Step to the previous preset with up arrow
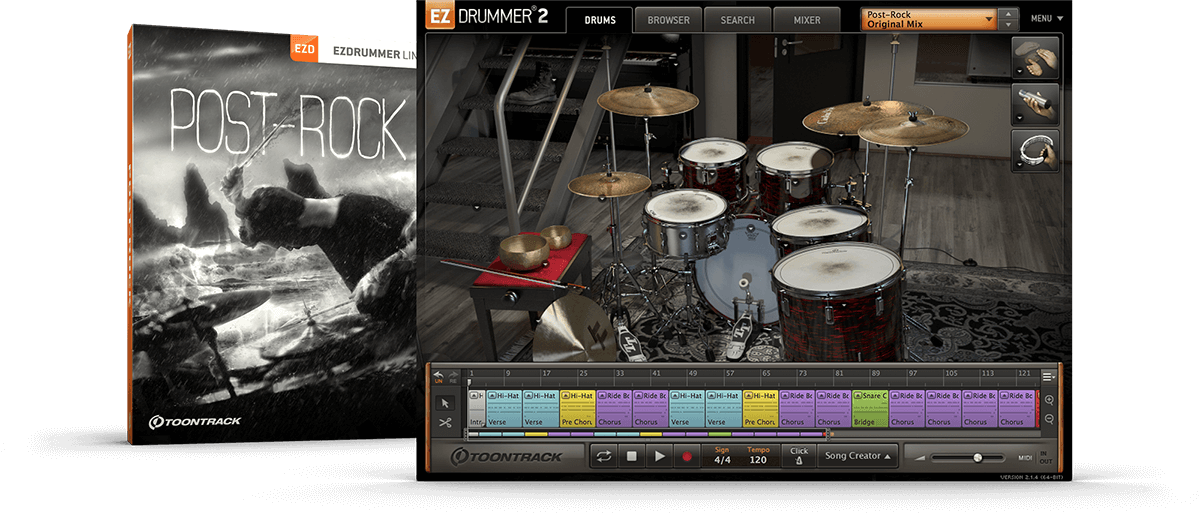Image resolution: width=1200 pixels, height=517 pixels. pos(1009,13)
